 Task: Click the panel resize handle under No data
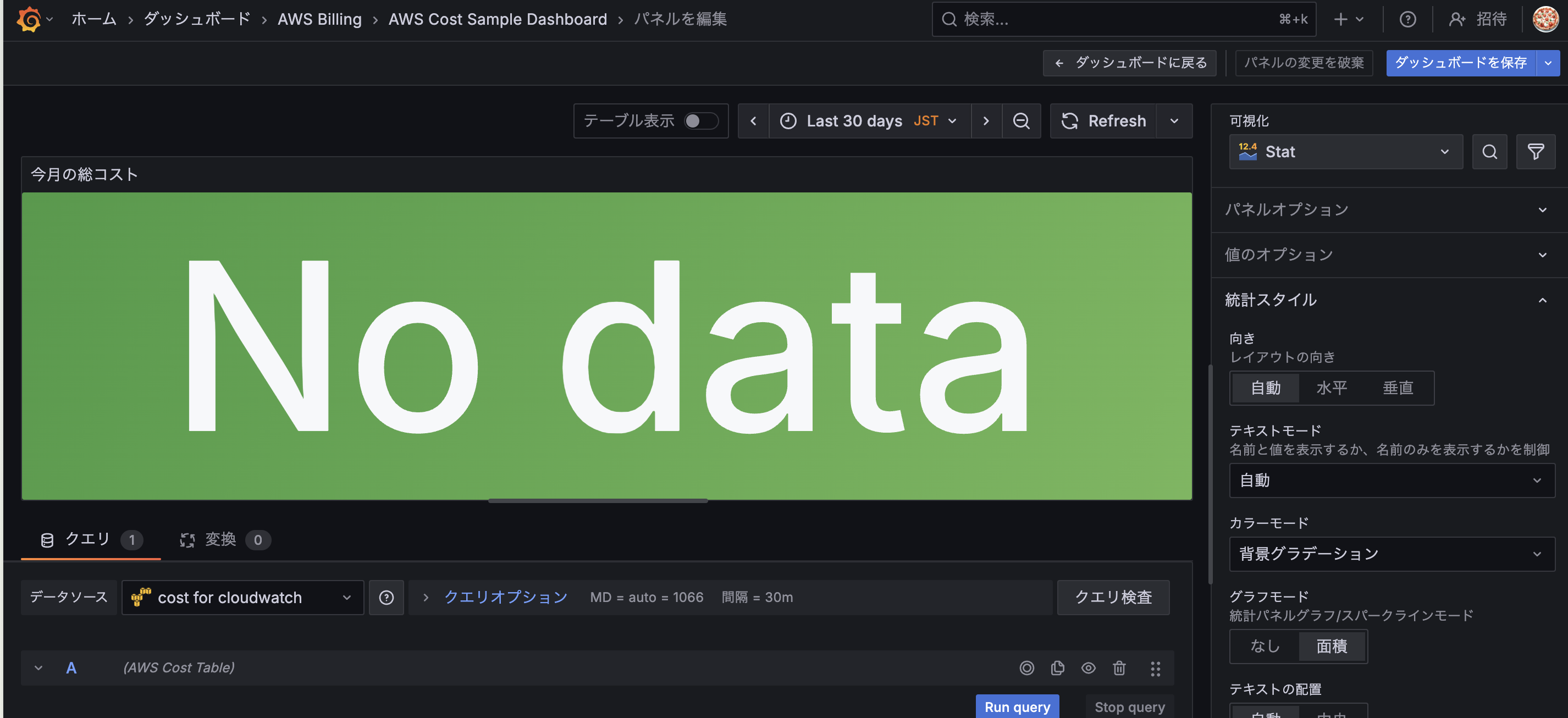pyautogui.click(x=598, y=501)
